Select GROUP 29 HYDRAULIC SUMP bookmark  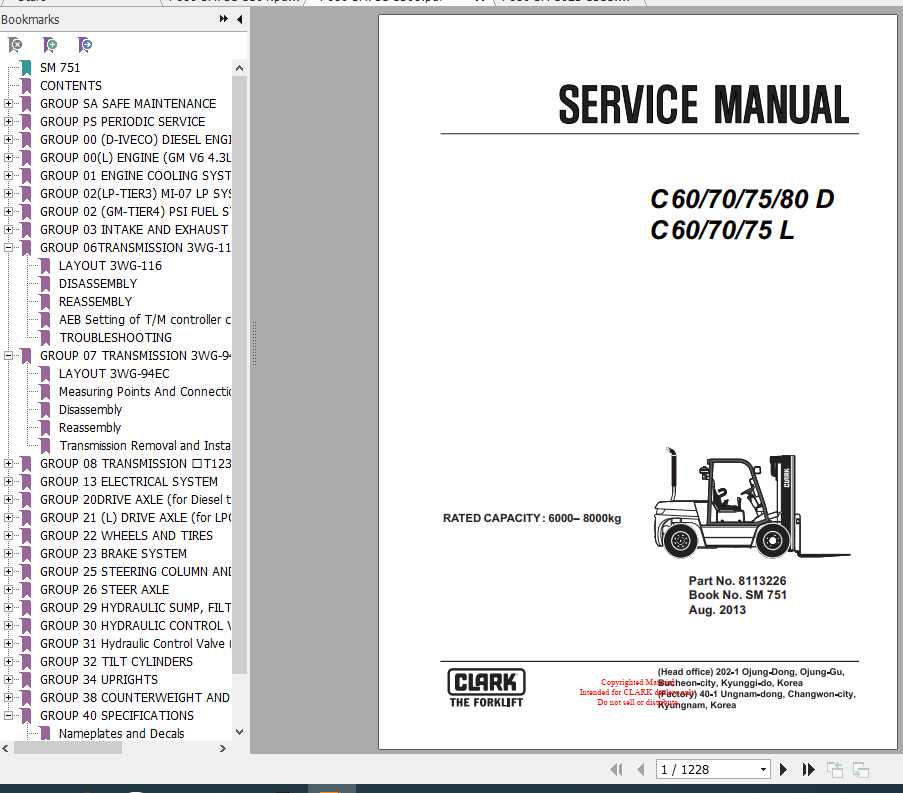[x=135, y=608]
